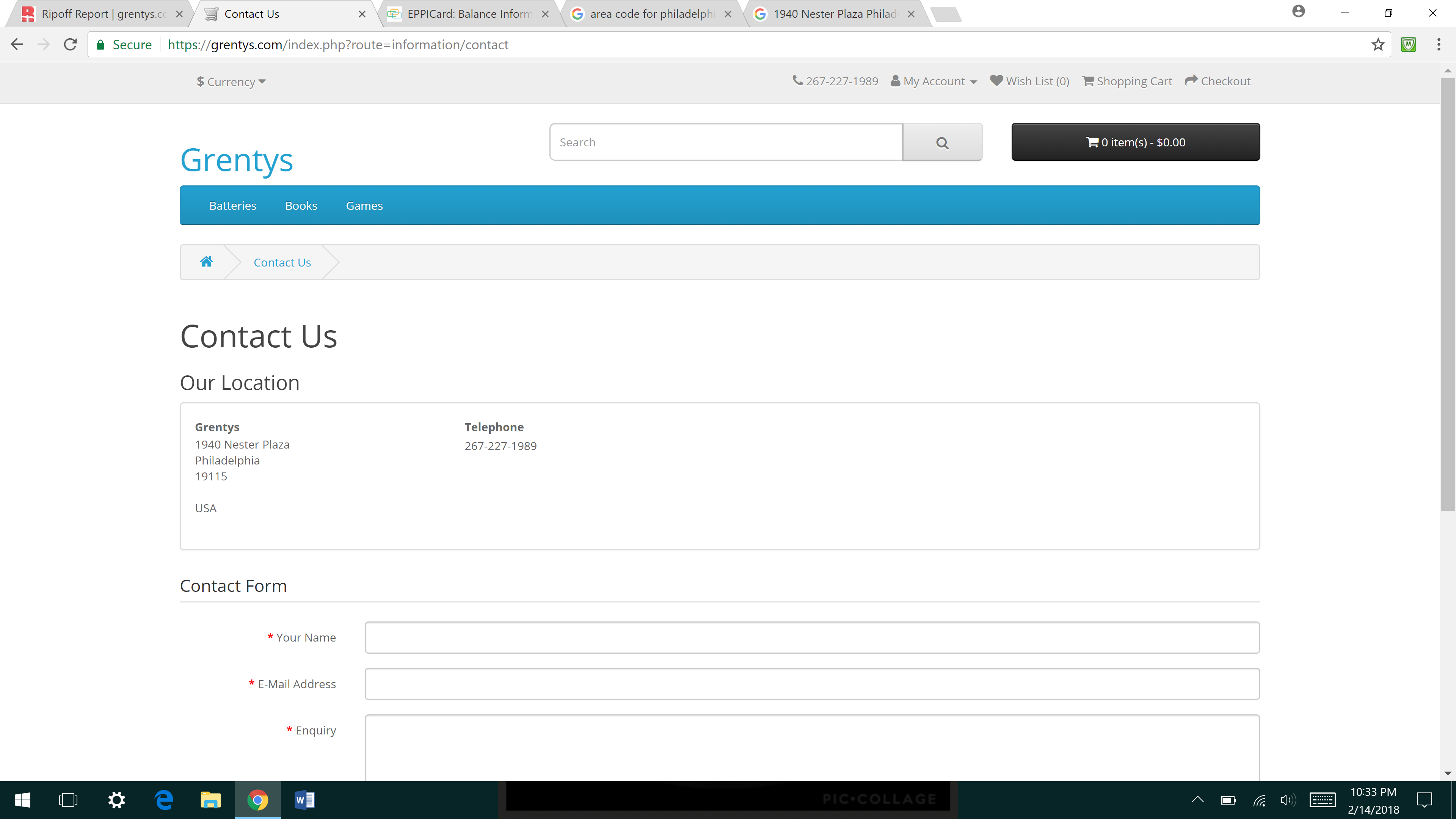Open File Explorer from the taskbar
Image resolution: width=1456 pixels, height=819 pixels.
(210, 800)
